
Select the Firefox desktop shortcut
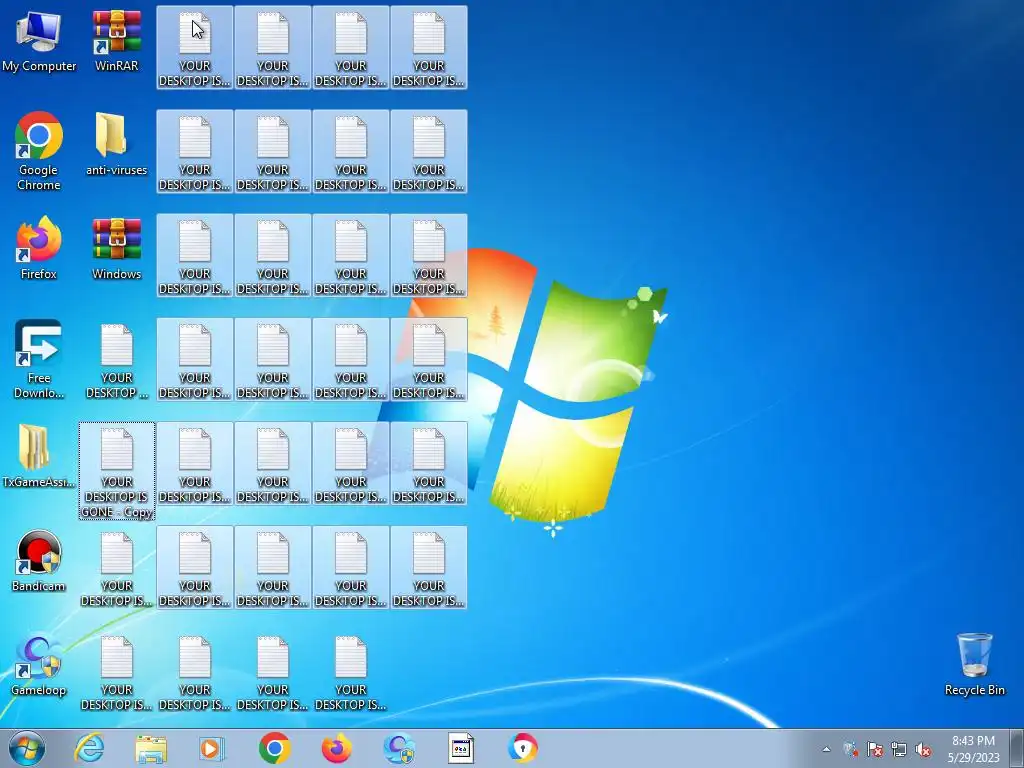coord(39,249)
